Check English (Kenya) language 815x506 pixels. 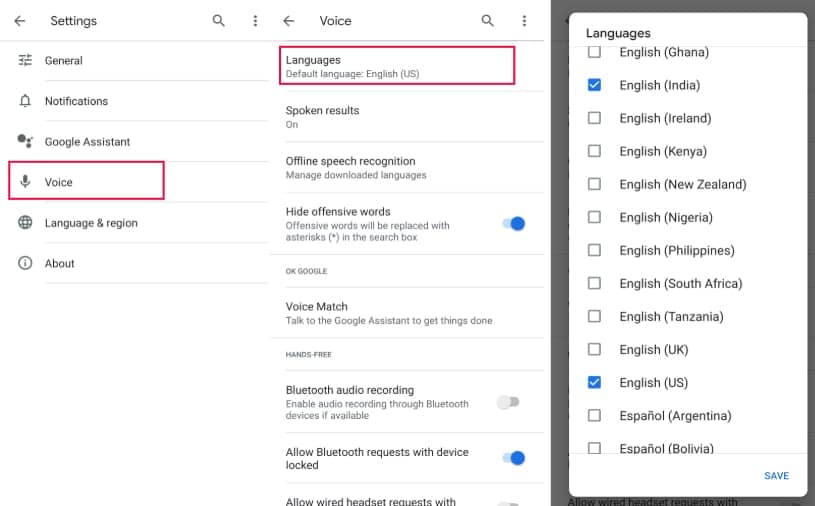click(x=594, y=151)
